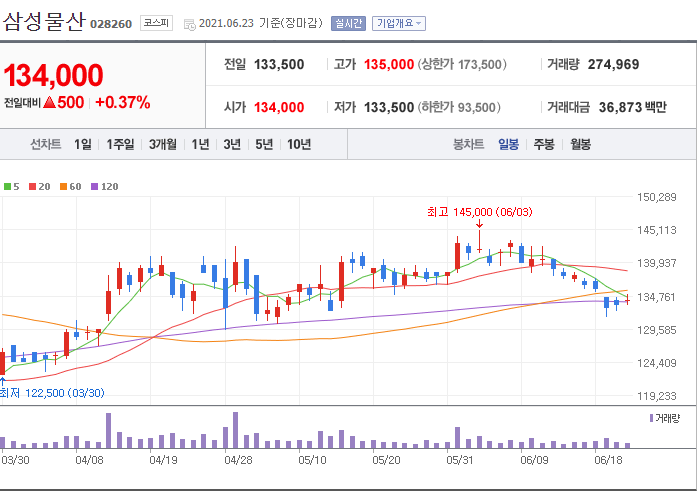Click the 코스피 market badge

(x=156, y=23)
